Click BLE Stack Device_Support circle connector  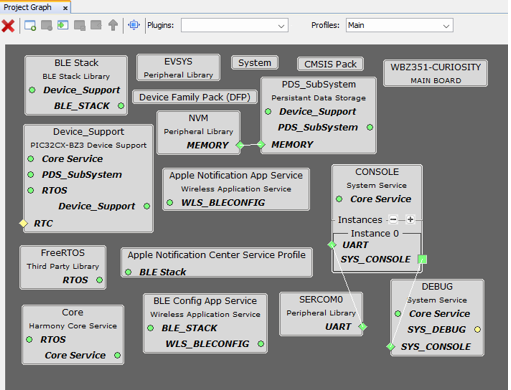[32, 90]
